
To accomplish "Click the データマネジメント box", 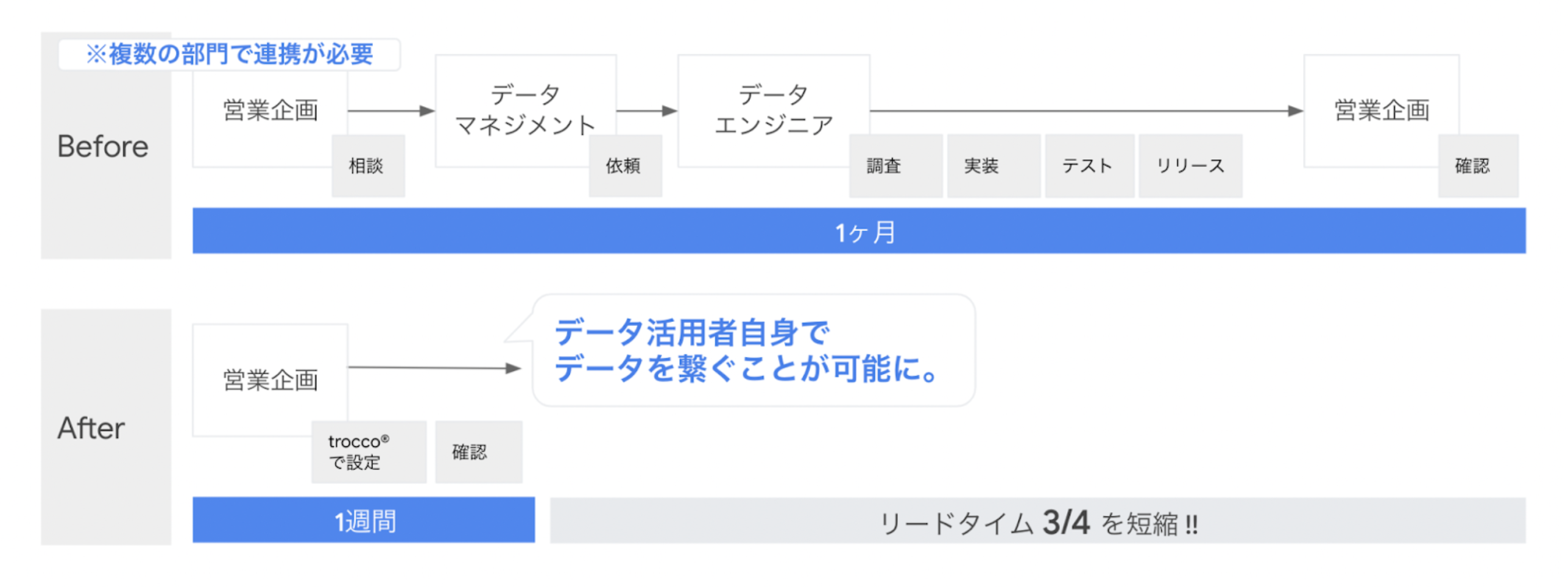I will tap(525, 110).
